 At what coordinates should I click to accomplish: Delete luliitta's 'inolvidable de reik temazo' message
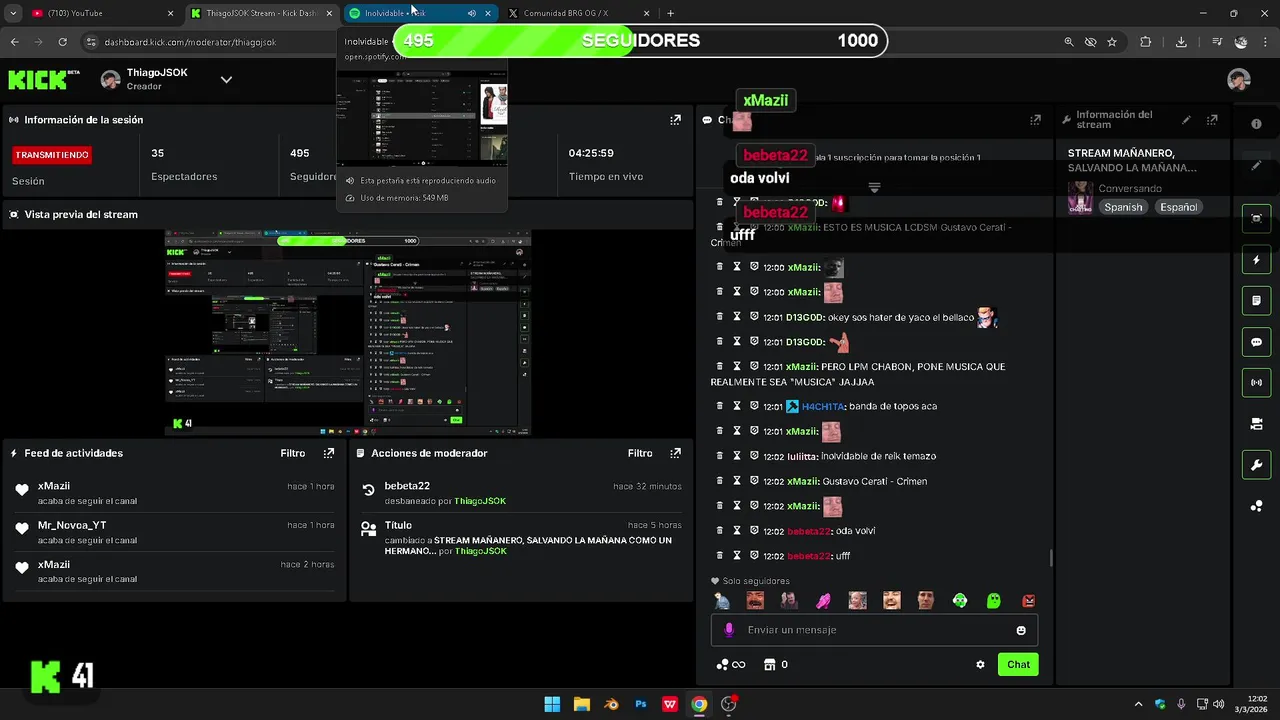click(719, 456)
